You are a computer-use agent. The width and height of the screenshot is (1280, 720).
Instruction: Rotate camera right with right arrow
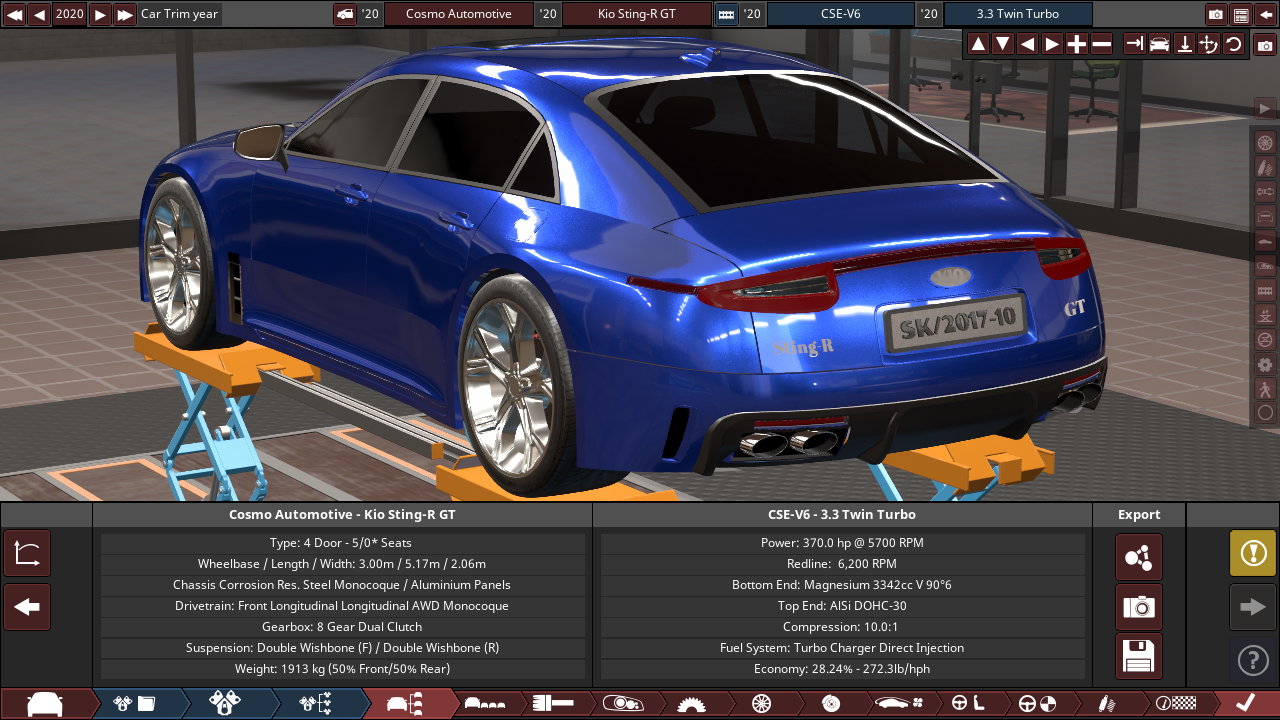pos(1052,44)
